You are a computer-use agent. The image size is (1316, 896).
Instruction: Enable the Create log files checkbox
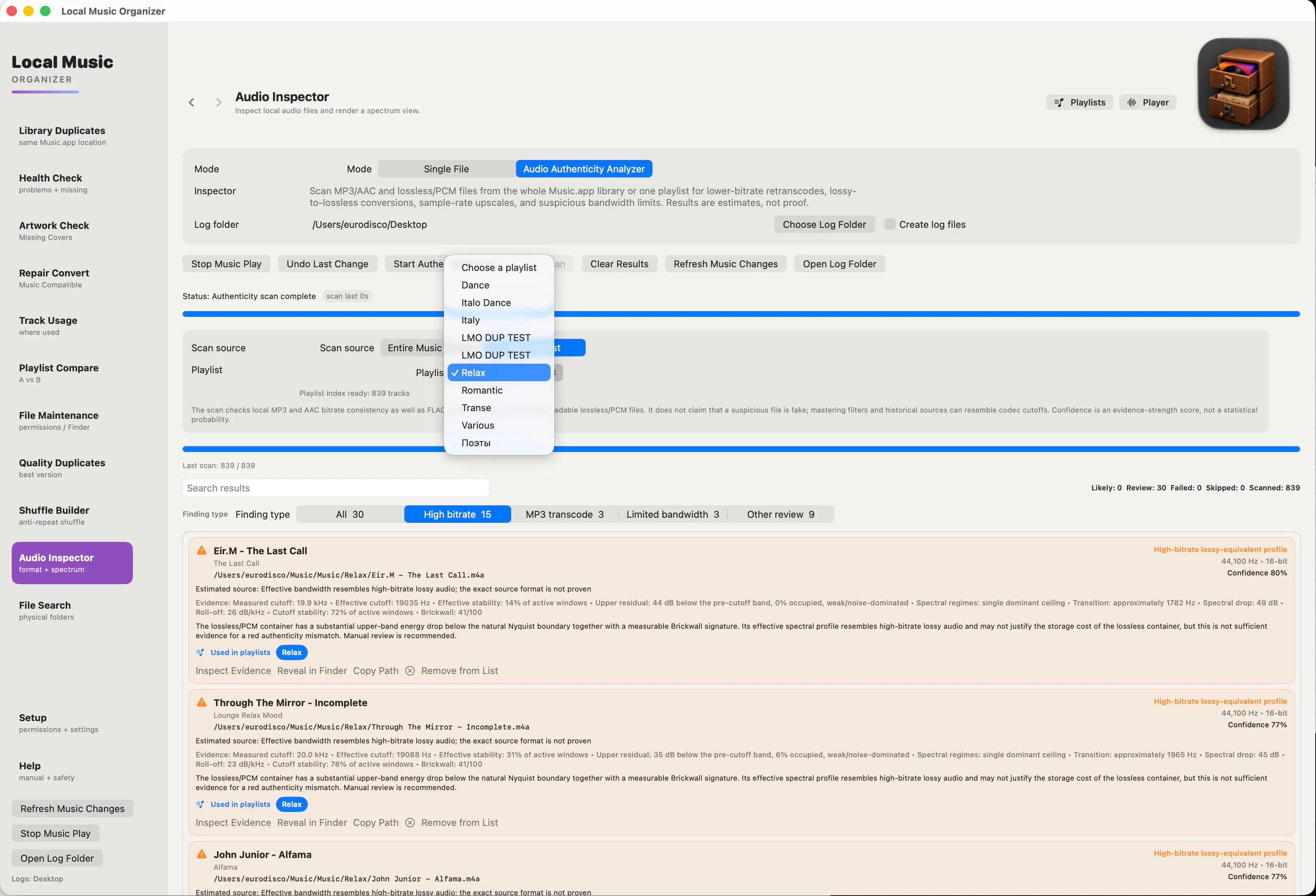890,224
